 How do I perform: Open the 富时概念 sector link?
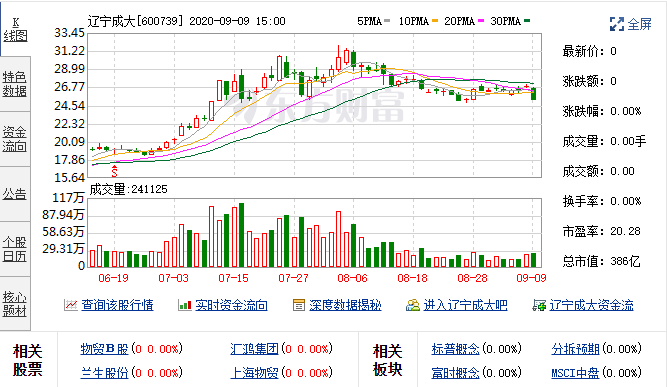point(456,373)
